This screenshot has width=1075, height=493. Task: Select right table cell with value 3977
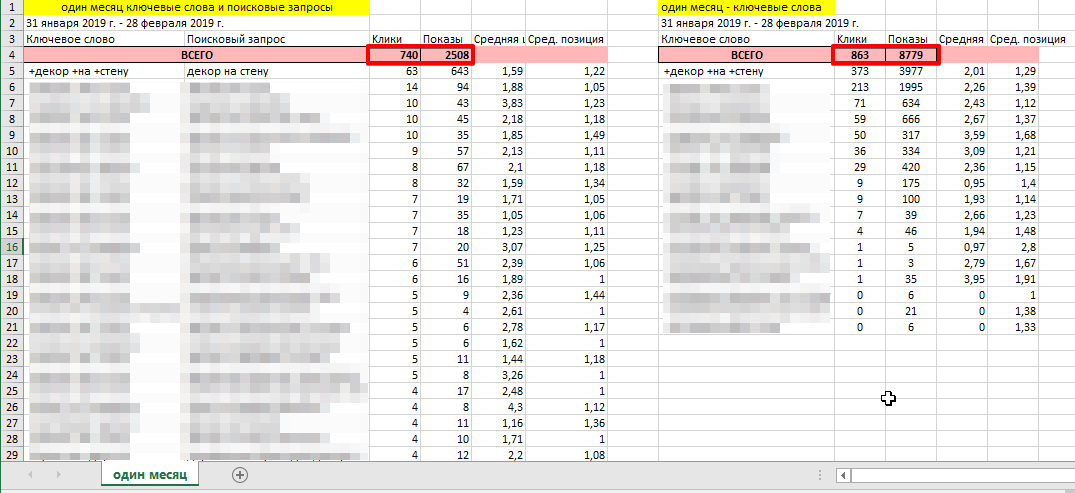point(911,71)
